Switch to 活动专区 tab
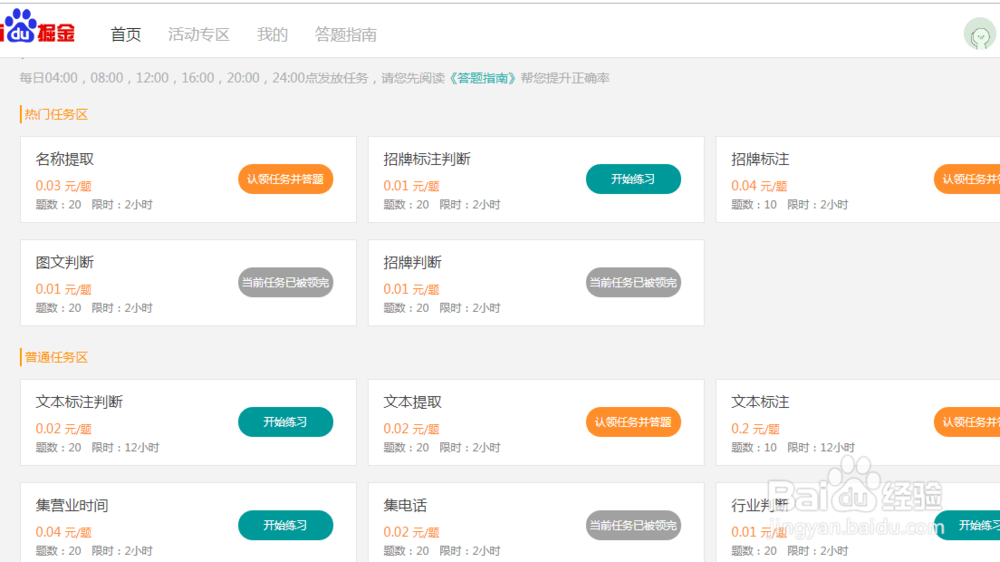The image size is (1000, 562). [199, 34]
